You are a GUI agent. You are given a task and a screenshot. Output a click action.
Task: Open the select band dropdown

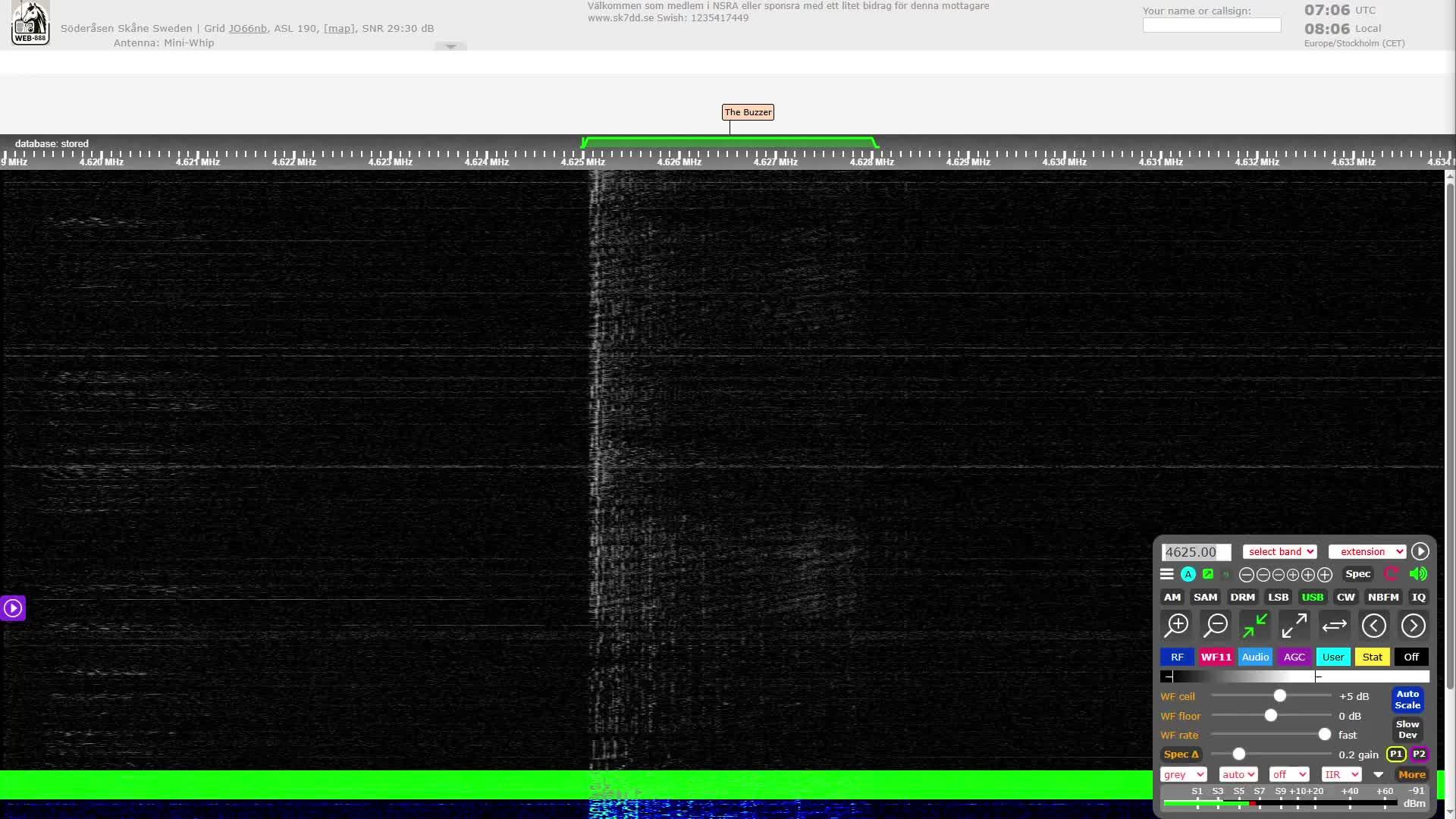tap(1280, 552)
